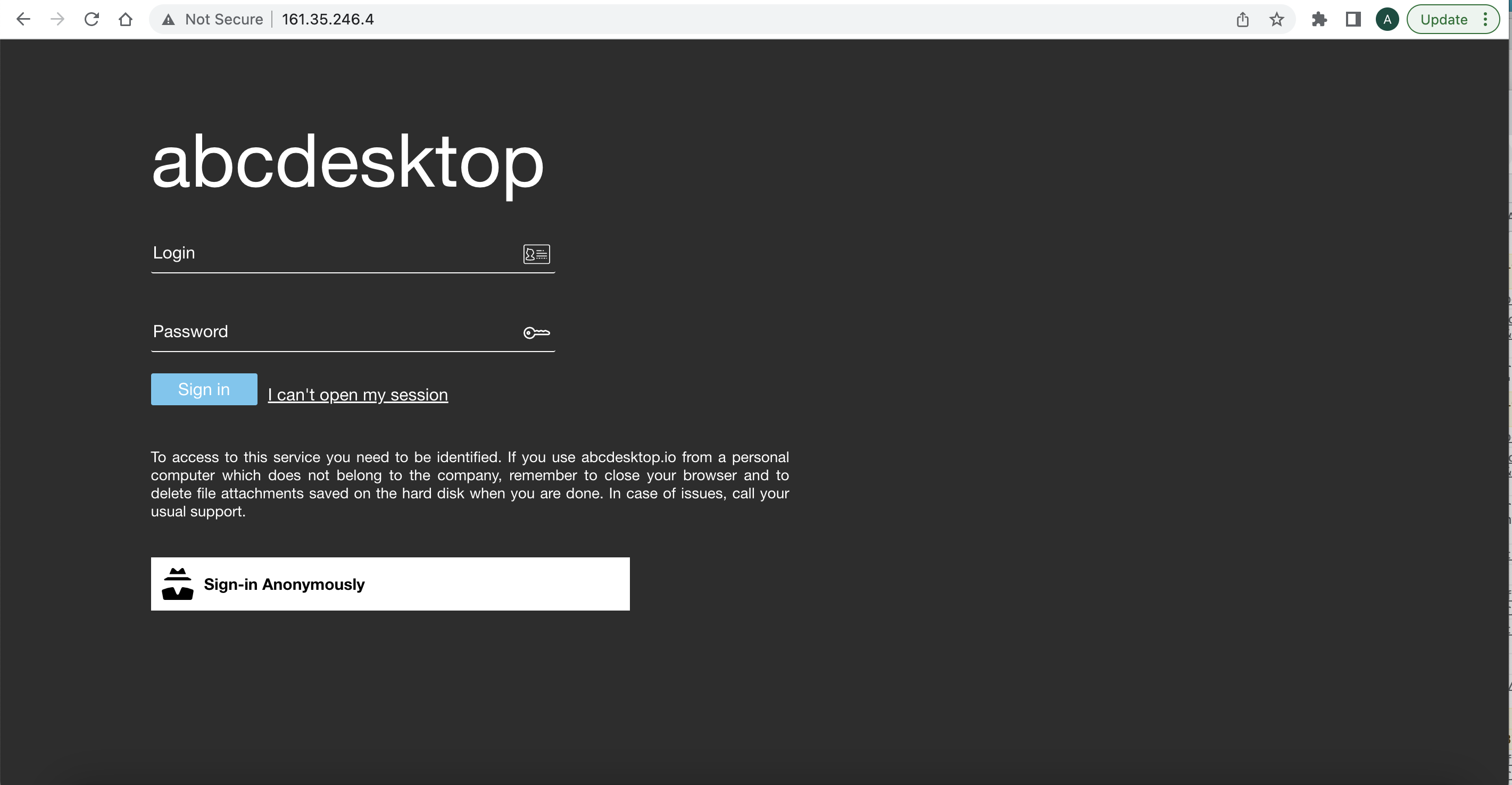Click the Sign in button

(204, 389)
